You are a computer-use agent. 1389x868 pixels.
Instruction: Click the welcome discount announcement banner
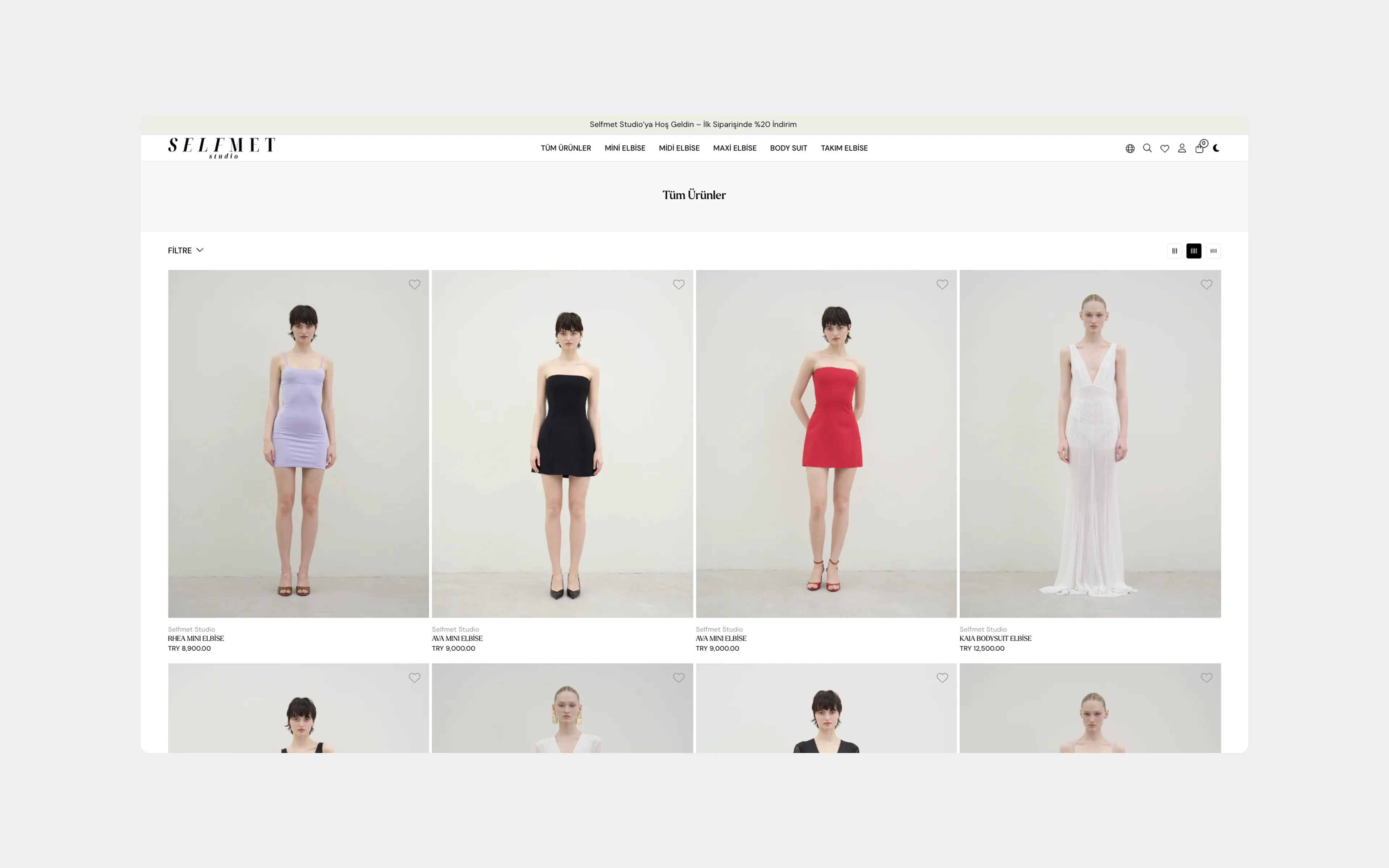coord(693,124)
